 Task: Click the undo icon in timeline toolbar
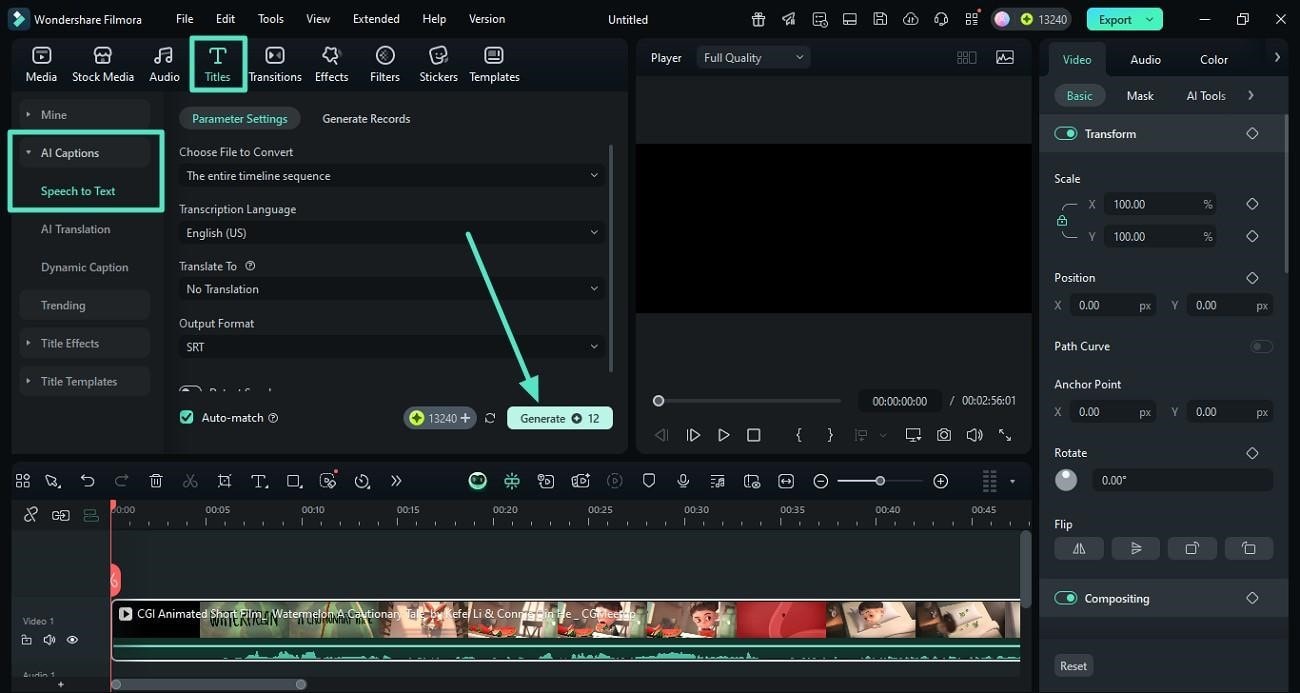click(x=88, y=481)
